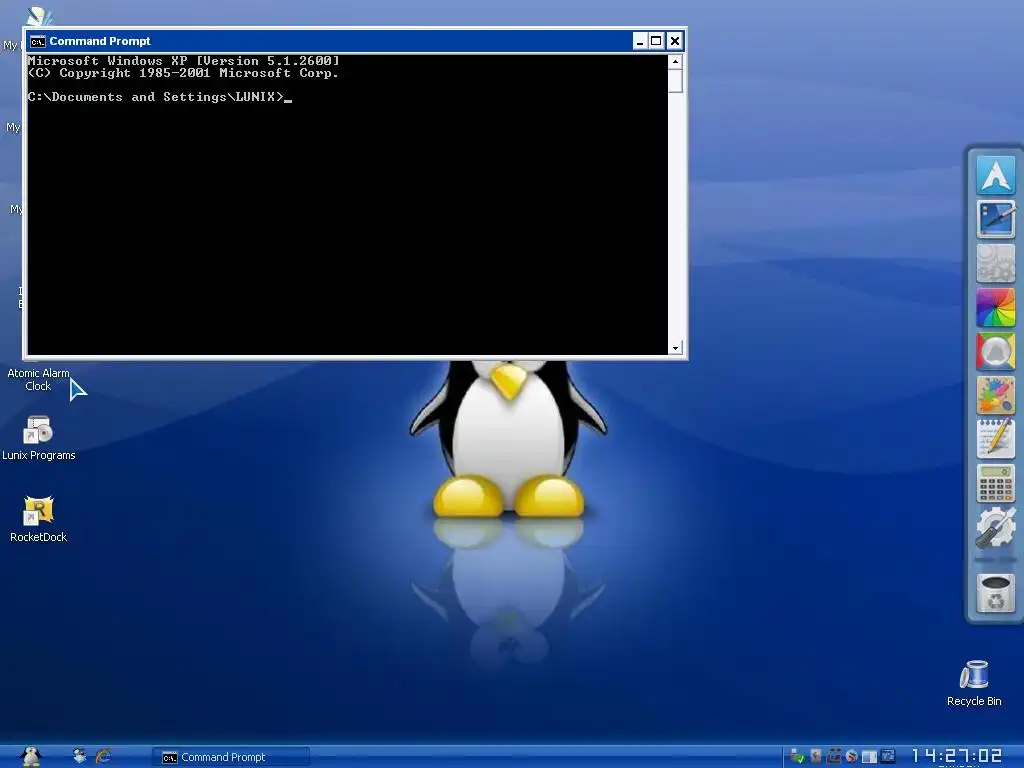
Task: Maximize the Command Prompt window
Action: [656, 41]
